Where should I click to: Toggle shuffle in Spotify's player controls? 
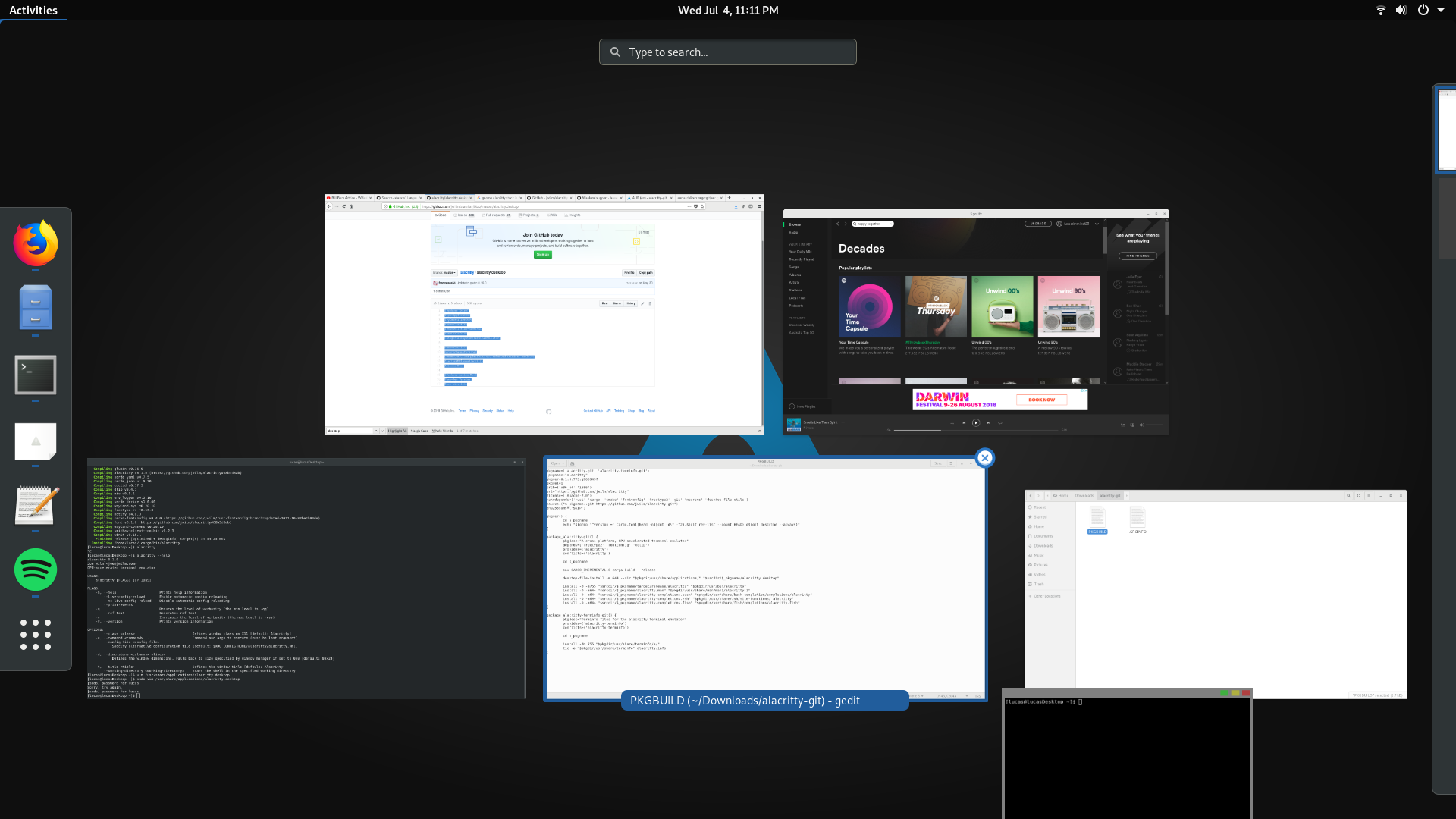point(952,422)
